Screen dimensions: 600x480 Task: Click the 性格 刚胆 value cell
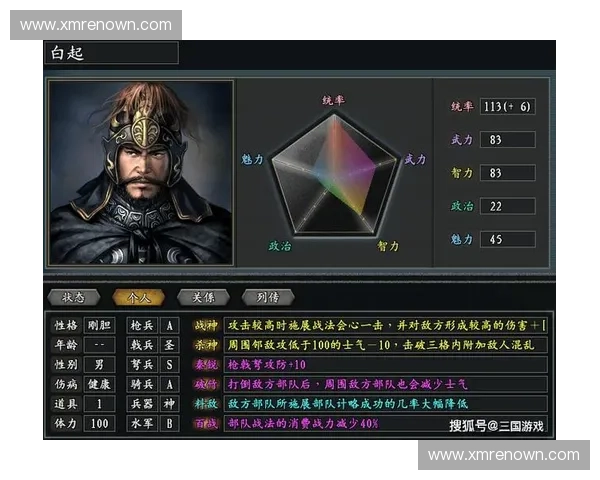(x=99, y=326)
